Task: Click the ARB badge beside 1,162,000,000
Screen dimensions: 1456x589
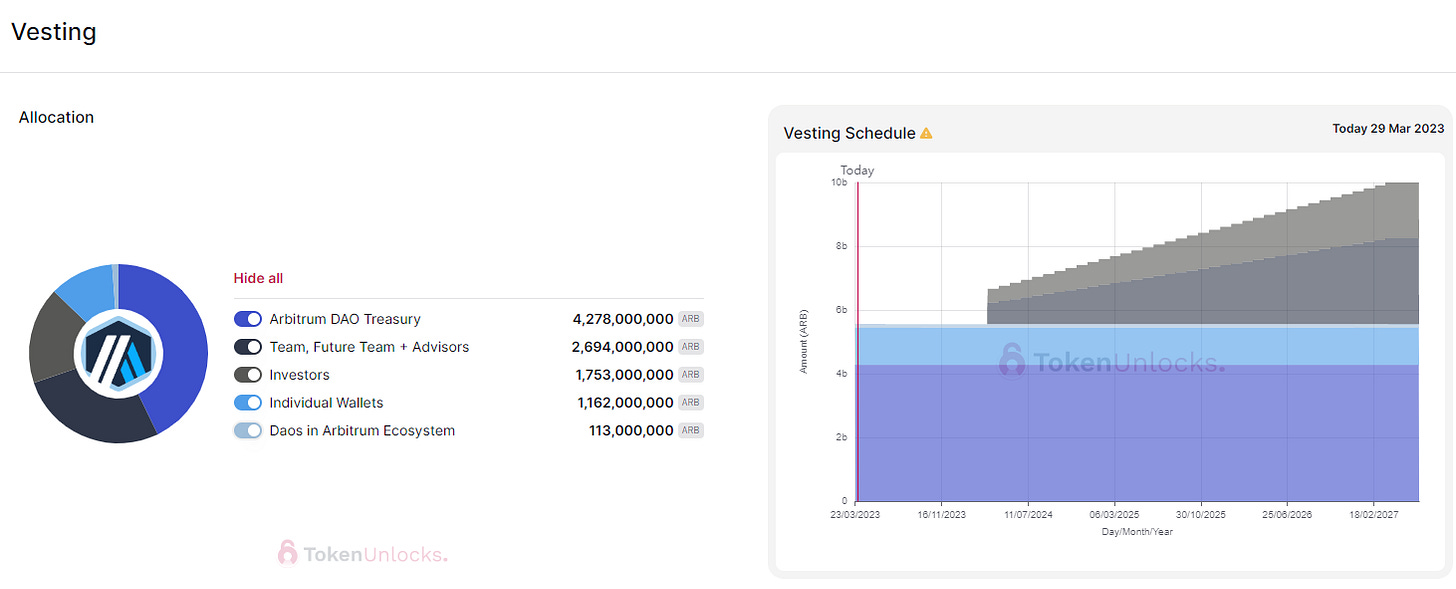Action: point(691,403)
